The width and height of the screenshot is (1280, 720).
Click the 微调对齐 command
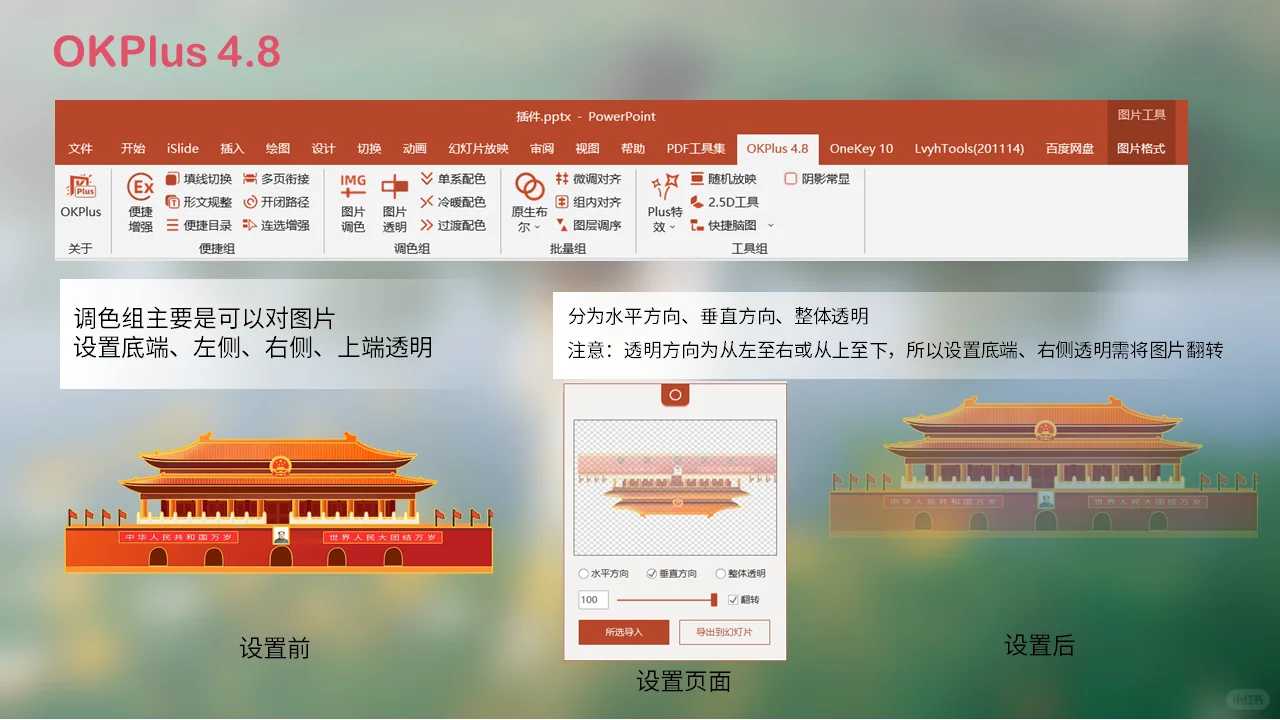point(588,179)
